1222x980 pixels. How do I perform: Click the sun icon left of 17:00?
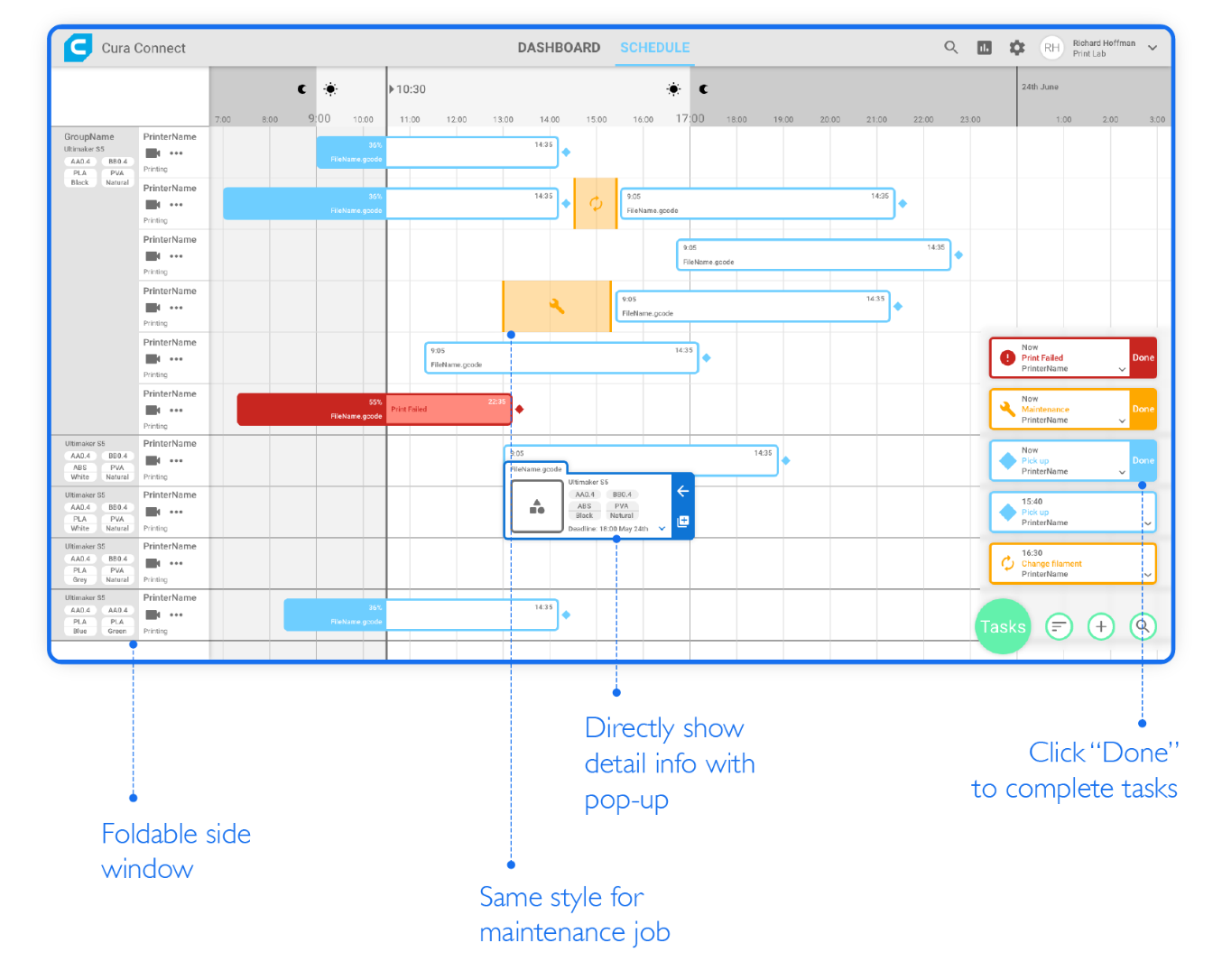[673, 89]
